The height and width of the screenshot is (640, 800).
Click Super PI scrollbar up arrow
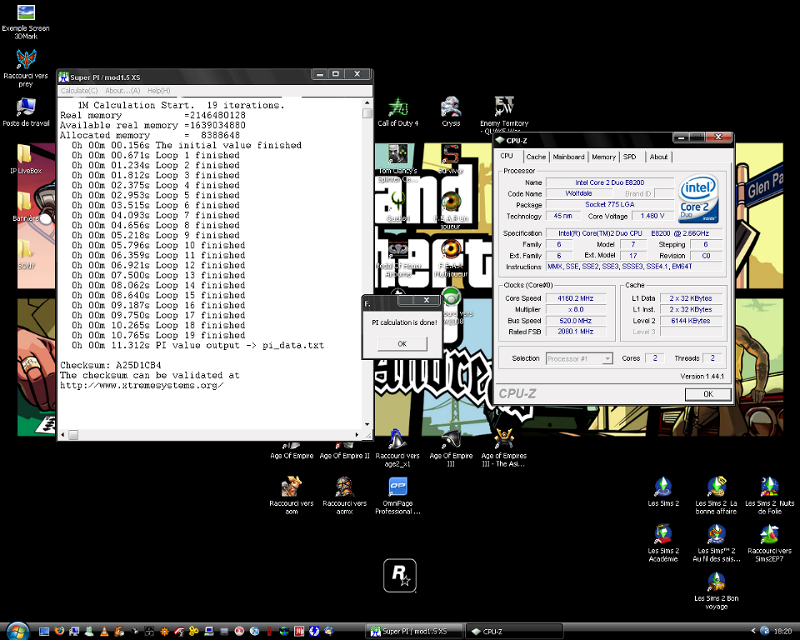click(367, 103)
